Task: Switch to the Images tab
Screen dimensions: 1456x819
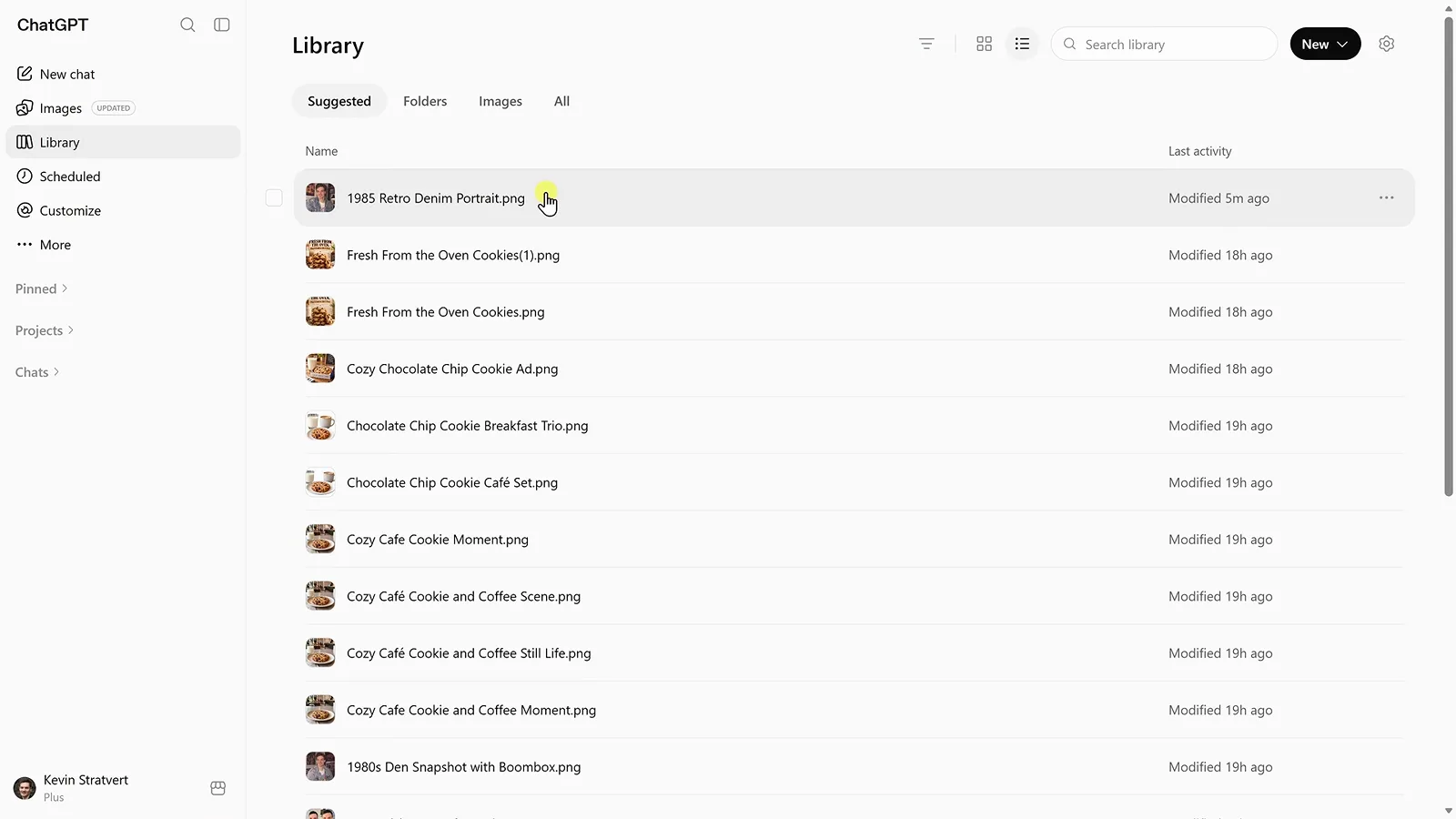Action: point(500,101)
